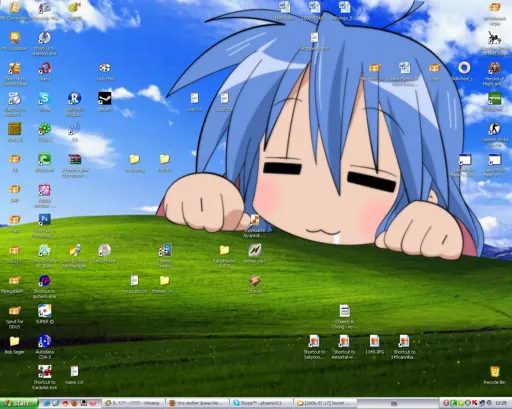Switch to the Winamp taskbar button
The height and width of the screenshot is (409, 512).
[134, 403]
